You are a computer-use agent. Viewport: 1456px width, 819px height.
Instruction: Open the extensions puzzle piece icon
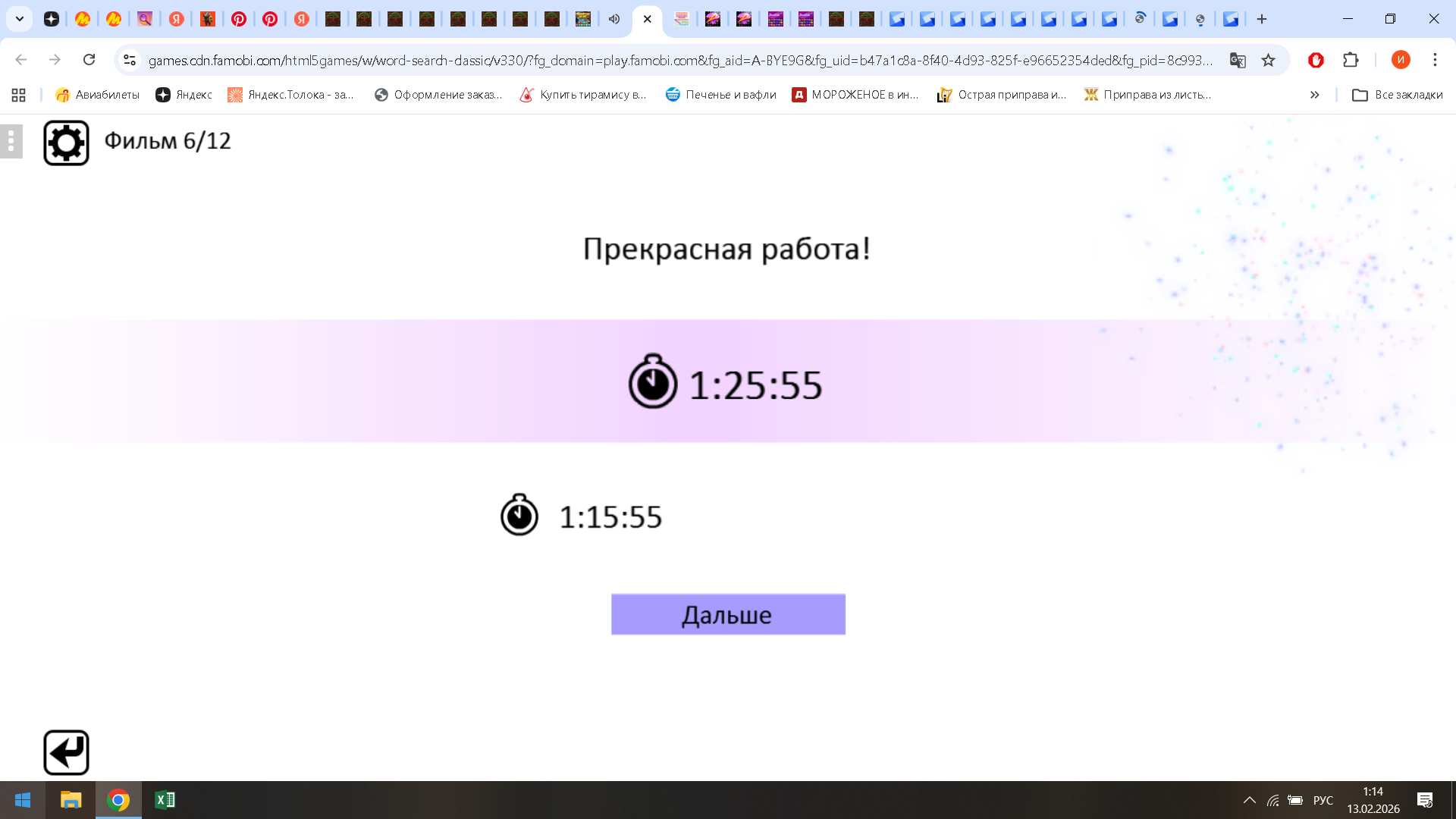coord(1351,60)
